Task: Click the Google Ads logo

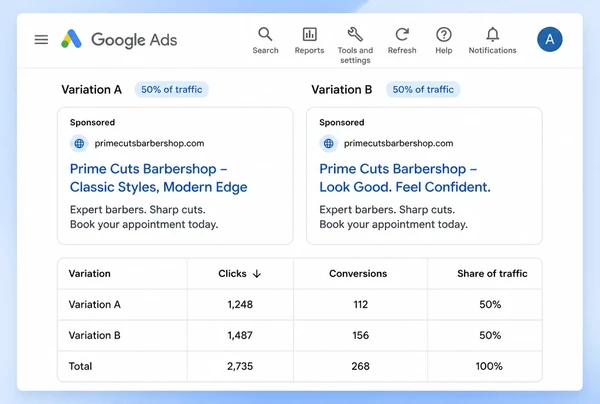Action: click(x=72, y=39)
